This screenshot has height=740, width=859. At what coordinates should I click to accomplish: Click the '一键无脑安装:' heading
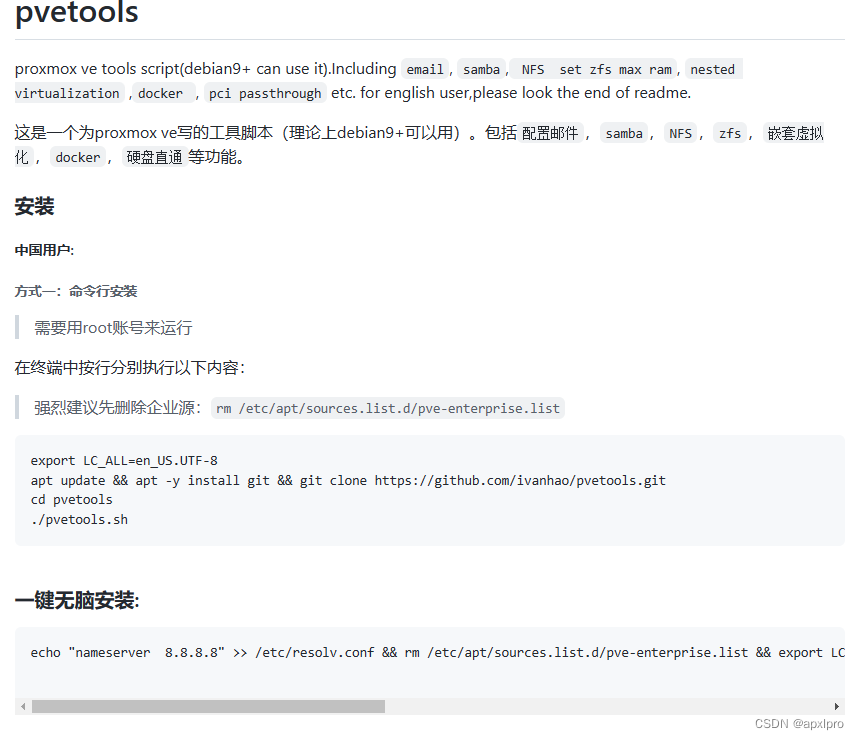(77, 600)
